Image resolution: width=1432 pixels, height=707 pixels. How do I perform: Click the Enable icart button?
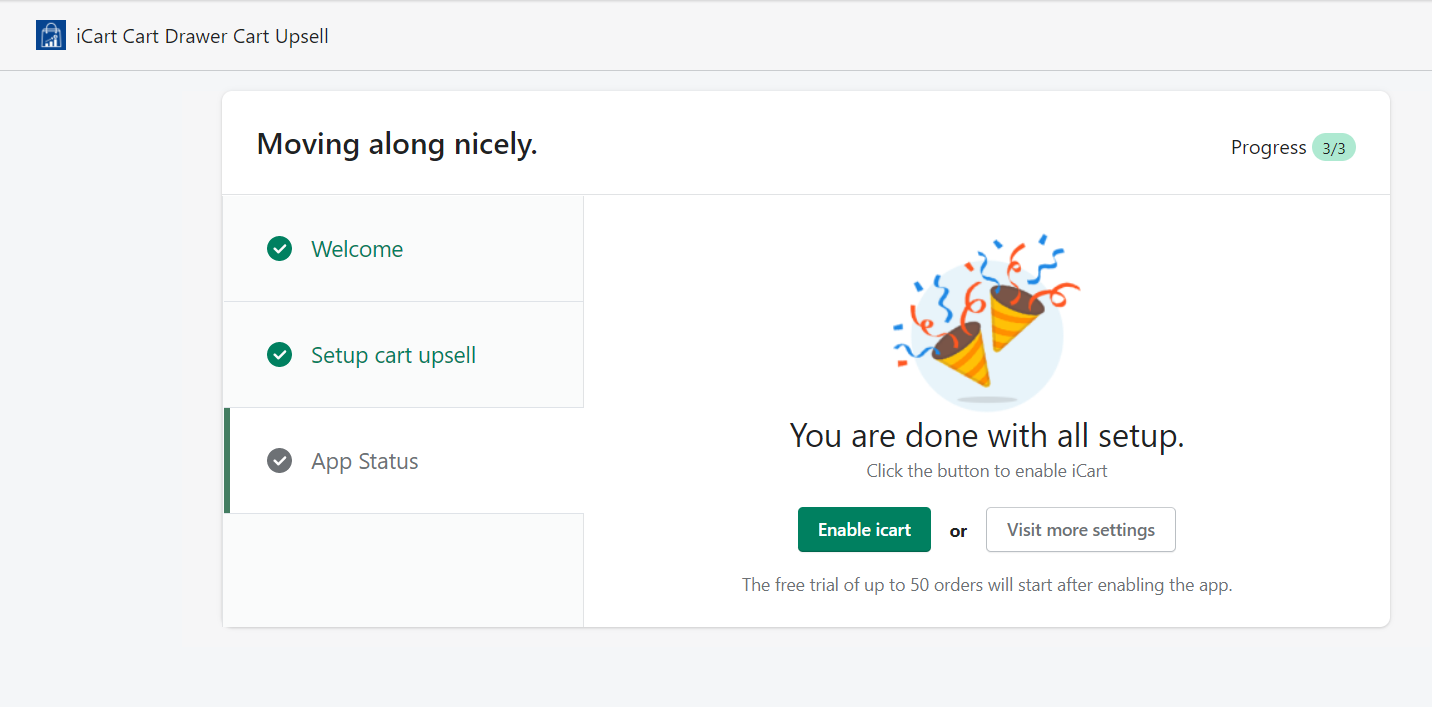point(864,530)
